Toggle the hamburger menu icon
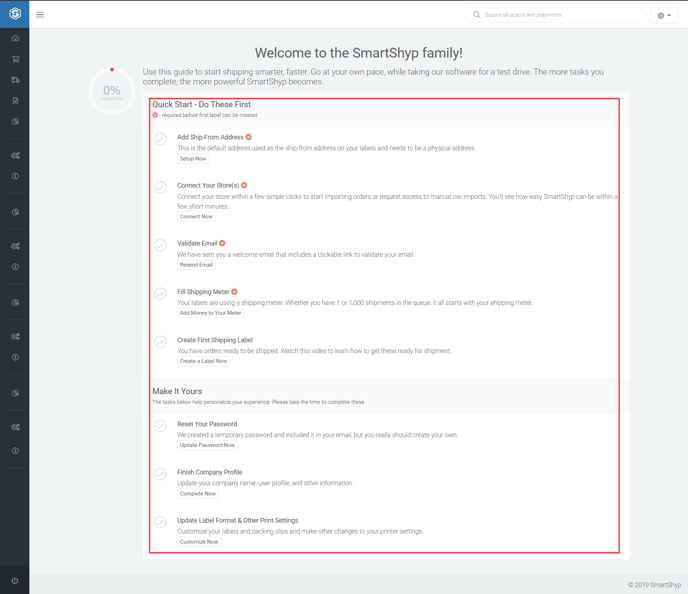This screenshot has height=594, width=688. coord(40,15)
